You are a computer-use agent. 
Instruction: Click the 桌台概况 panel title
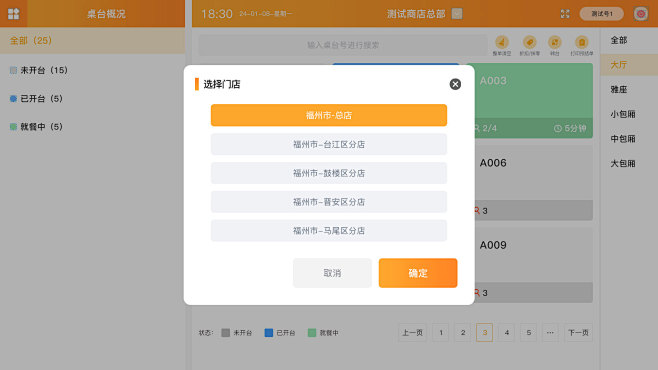click(106, 14)
